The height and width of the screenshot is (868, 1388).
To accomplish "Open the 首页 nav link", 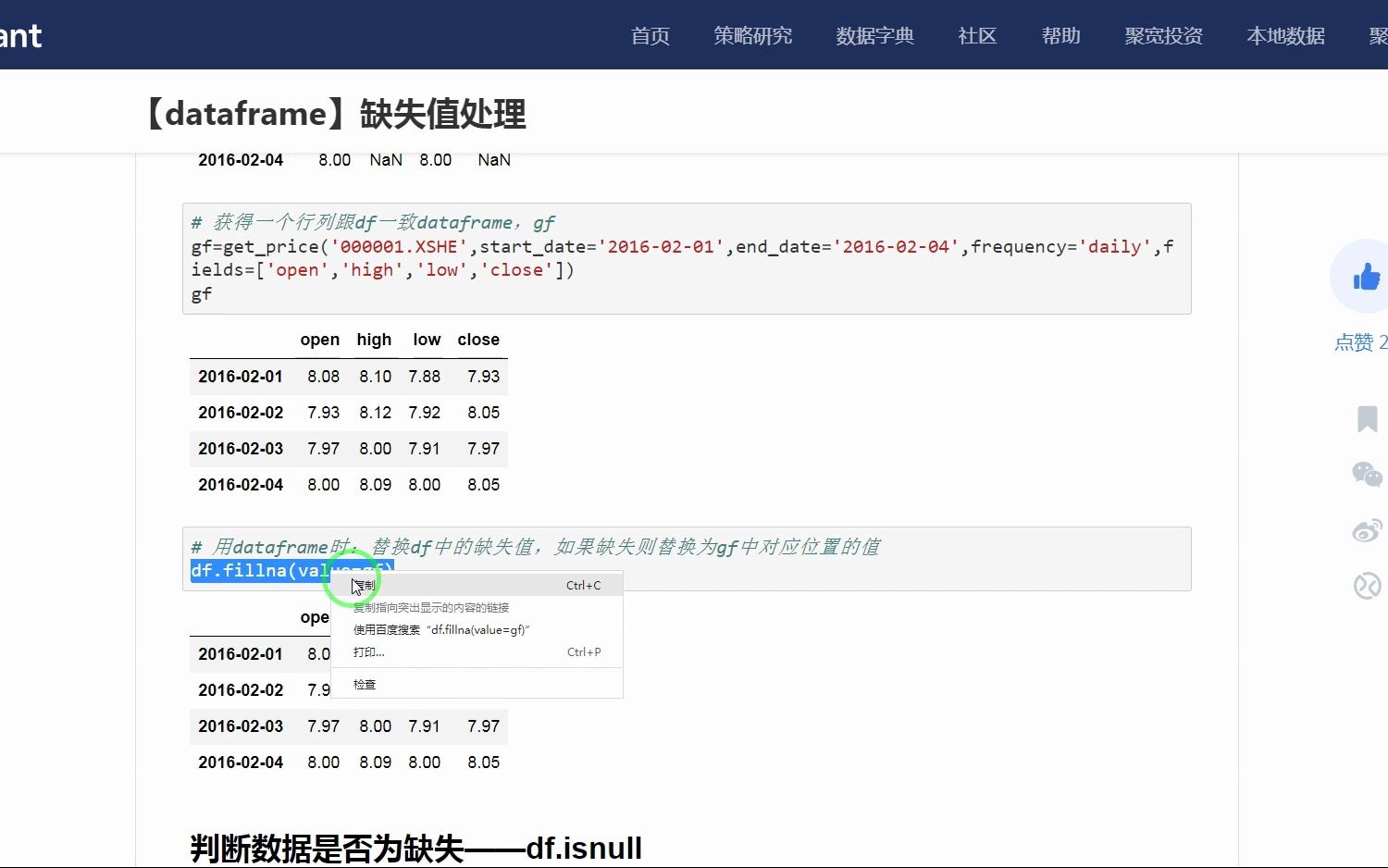I will tap(650, 35).
